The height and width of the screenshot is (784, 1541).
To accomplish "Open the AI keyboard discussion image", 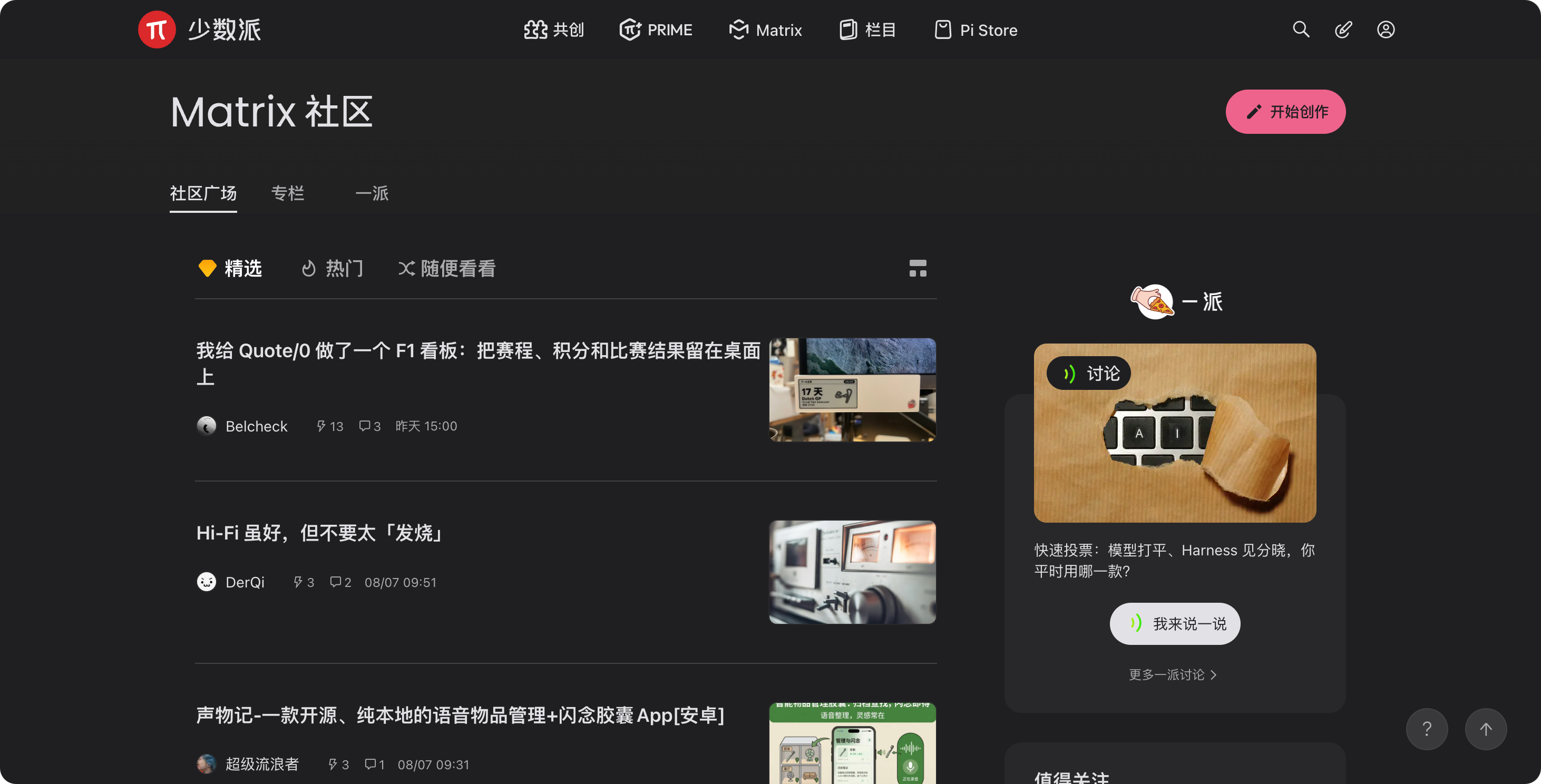I will click(1175, 433).
